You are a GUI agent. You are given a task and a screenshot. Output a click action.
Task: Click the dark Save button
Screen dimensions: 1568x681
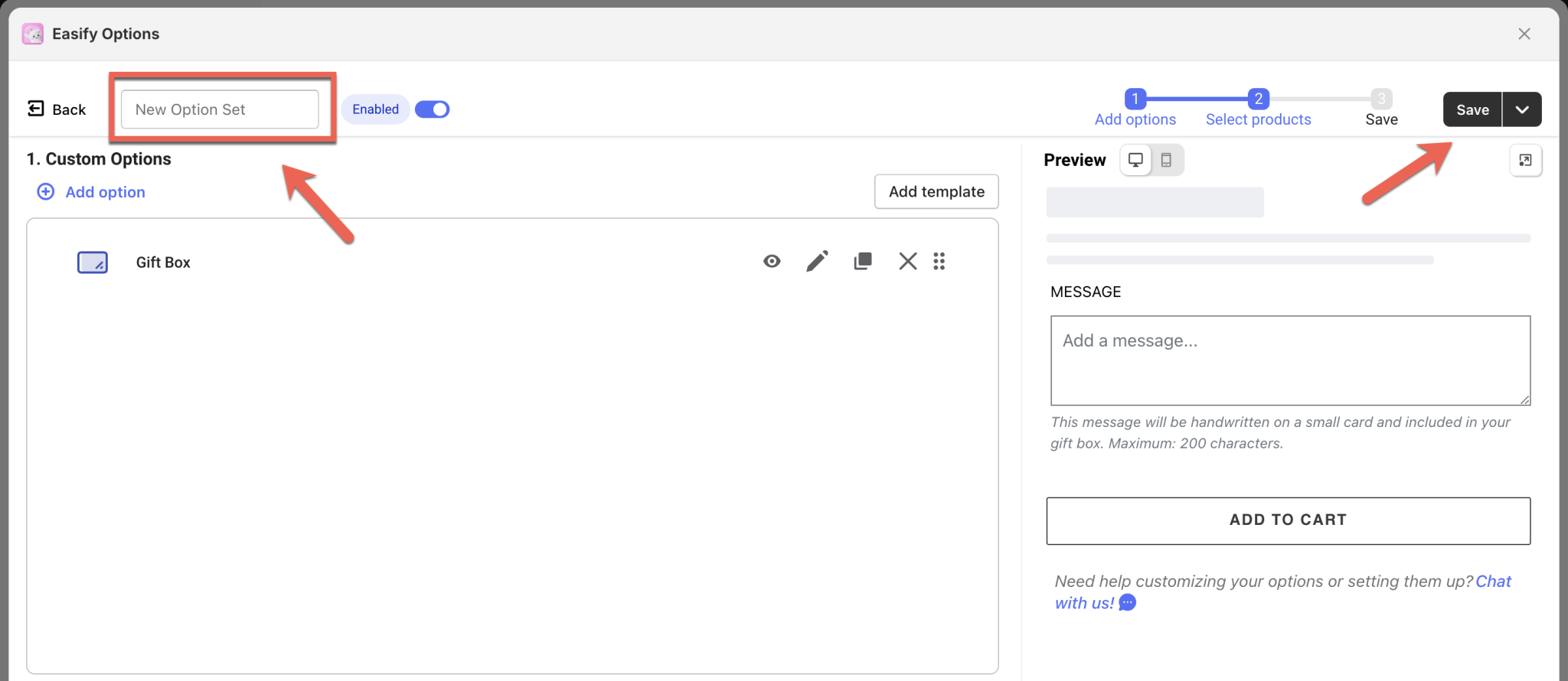pyautogui.click(x=1472, y=109)
